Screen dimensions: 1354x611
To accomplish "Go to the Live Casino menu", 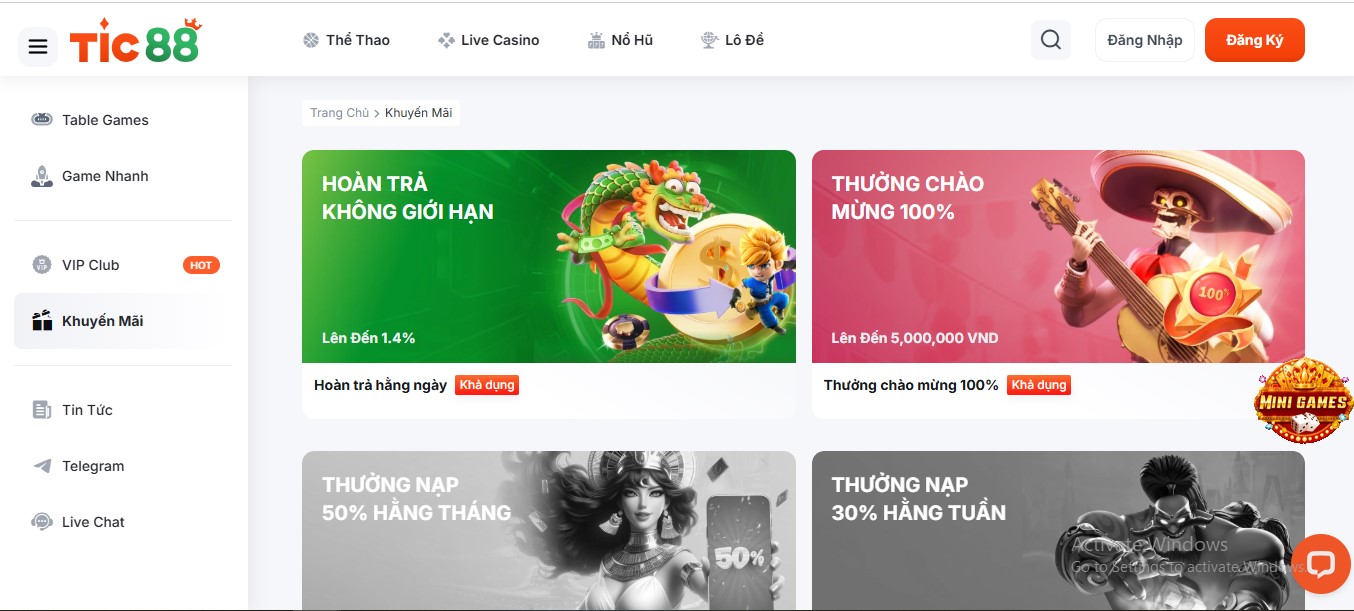I will [x=488, y=40].
